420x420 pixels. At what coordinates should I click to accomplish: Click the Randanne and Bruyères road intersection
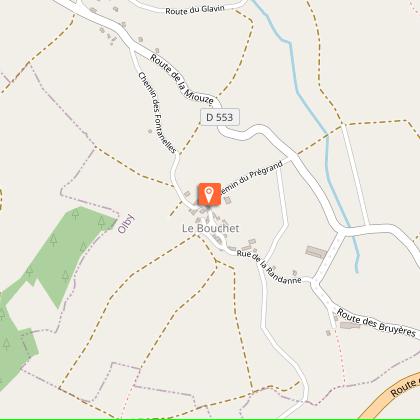(x=313, y=282)
